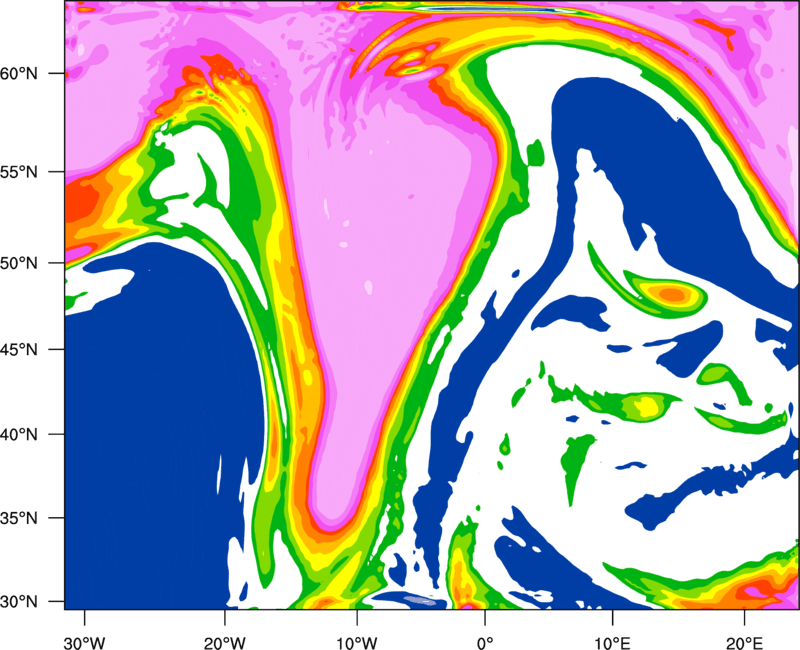Click the 30°N latitude label

coord(19,602)
